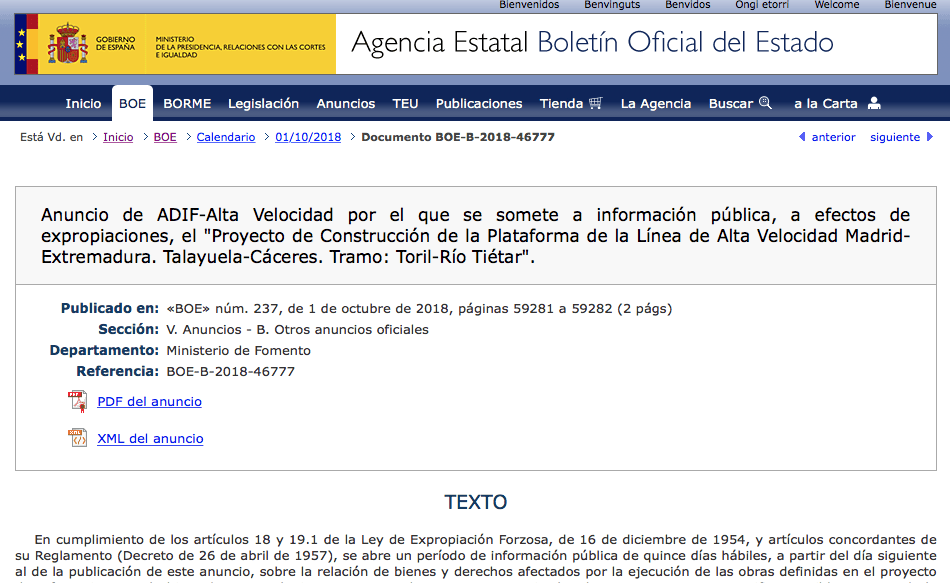This screenshot has height=583, width=950.
Task: Click the Agencia Estatal Boletín Oficial del Estado title
Action: tap(593, 43)
